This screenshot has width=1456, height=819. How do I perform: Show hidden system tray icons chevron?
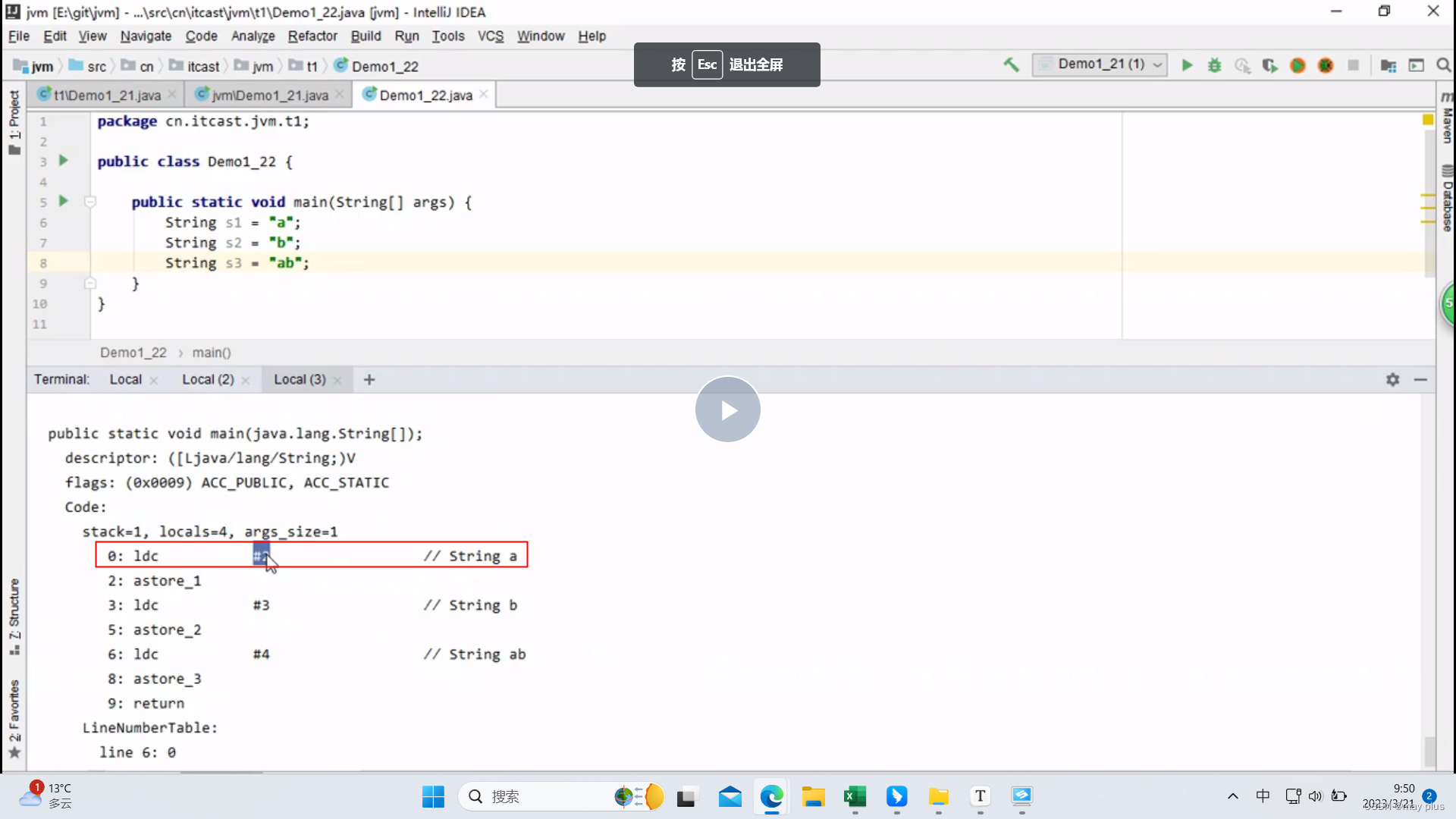1233,796
